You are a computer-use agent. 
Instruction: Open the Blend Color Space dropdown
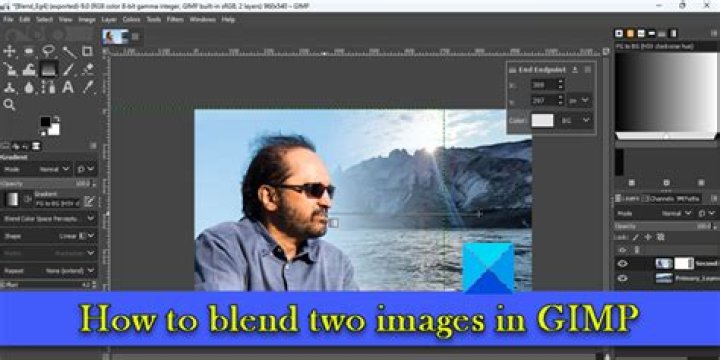tap(49, 219)
